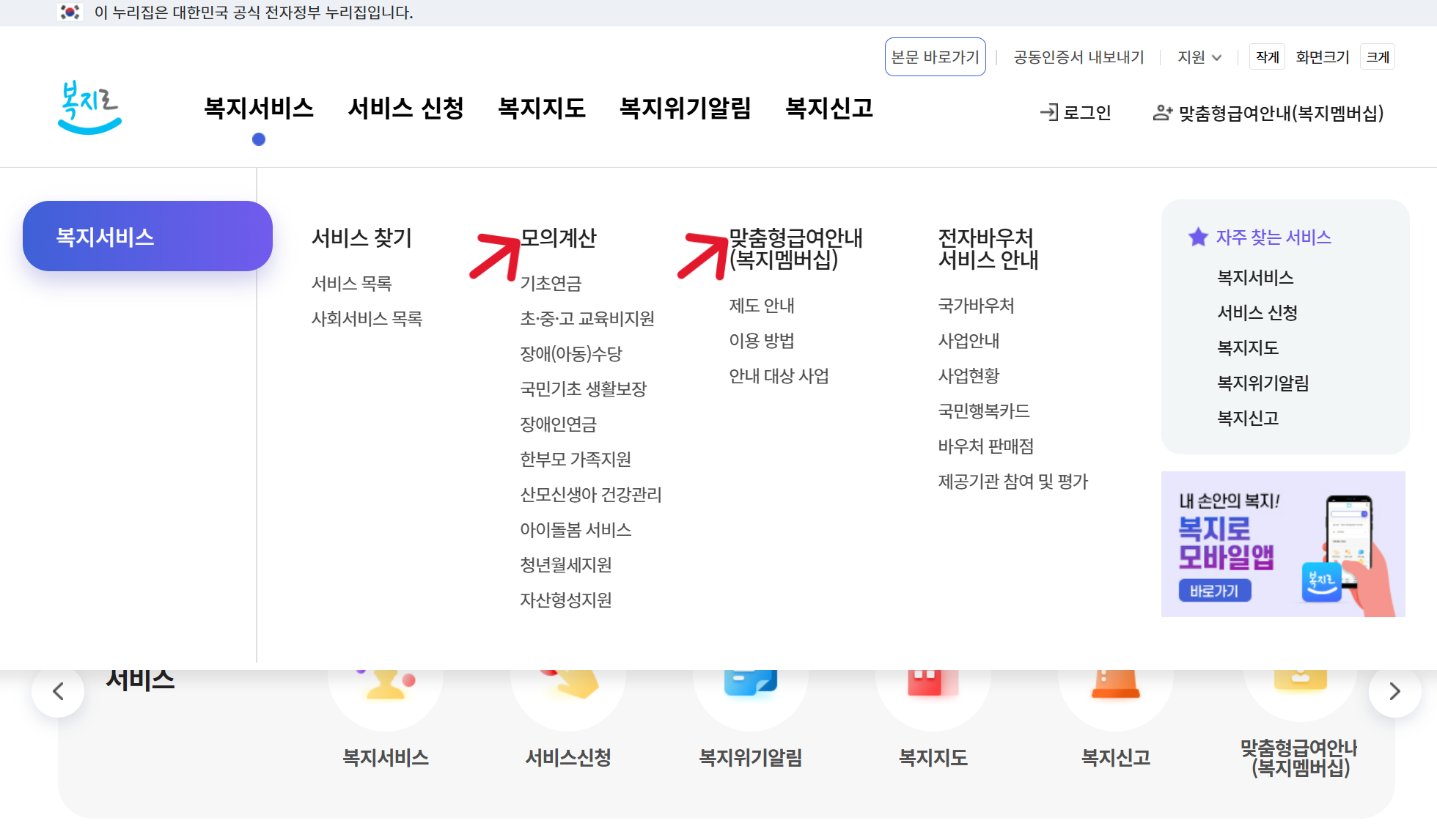This screenshot has height=840, width=1437.
Task: Enlarge text with the 크게 control
Action: pos(1377,56)
